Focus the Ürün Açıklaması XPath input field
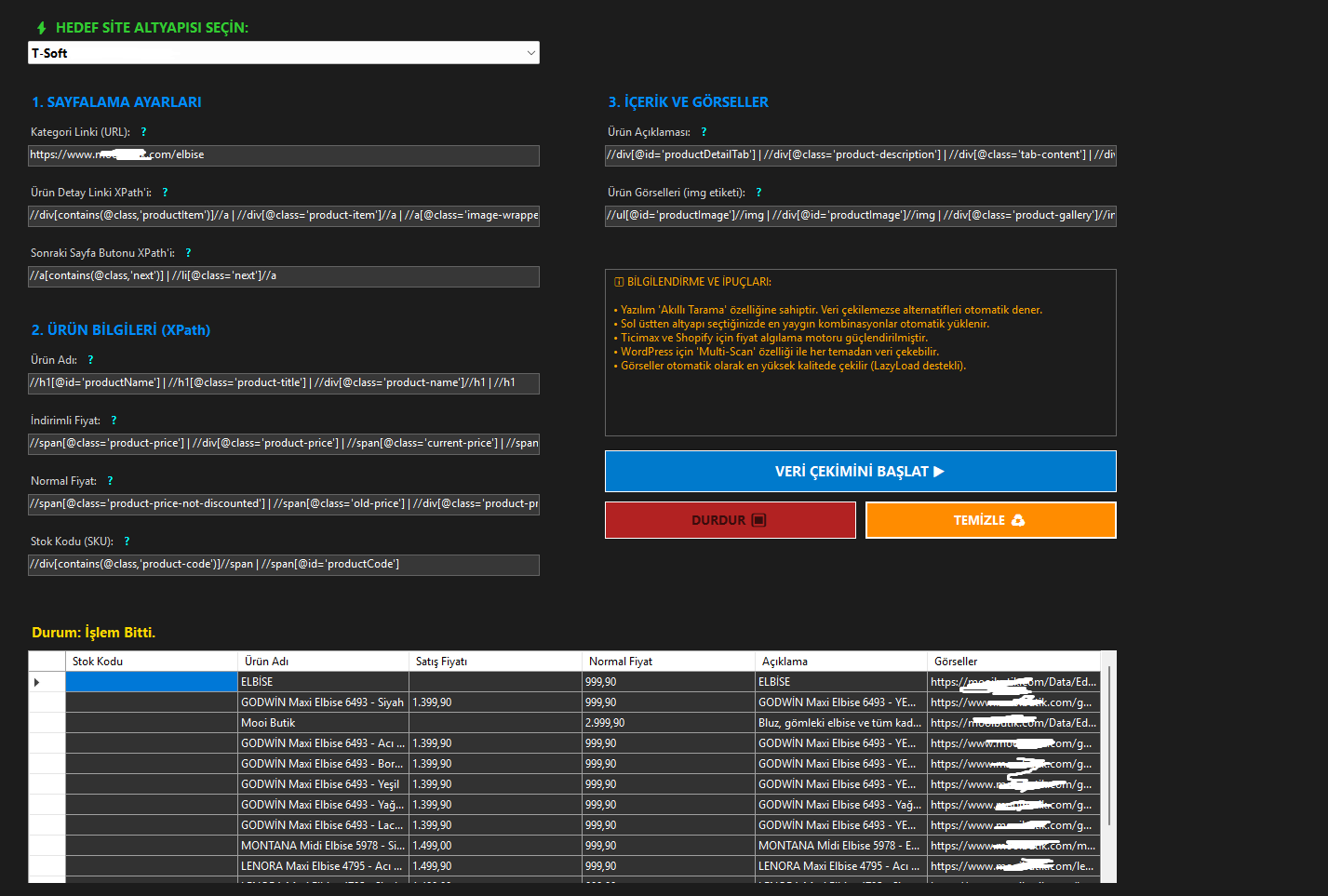The width and height of the screenshot is (1328, 896). coord(861,155)
